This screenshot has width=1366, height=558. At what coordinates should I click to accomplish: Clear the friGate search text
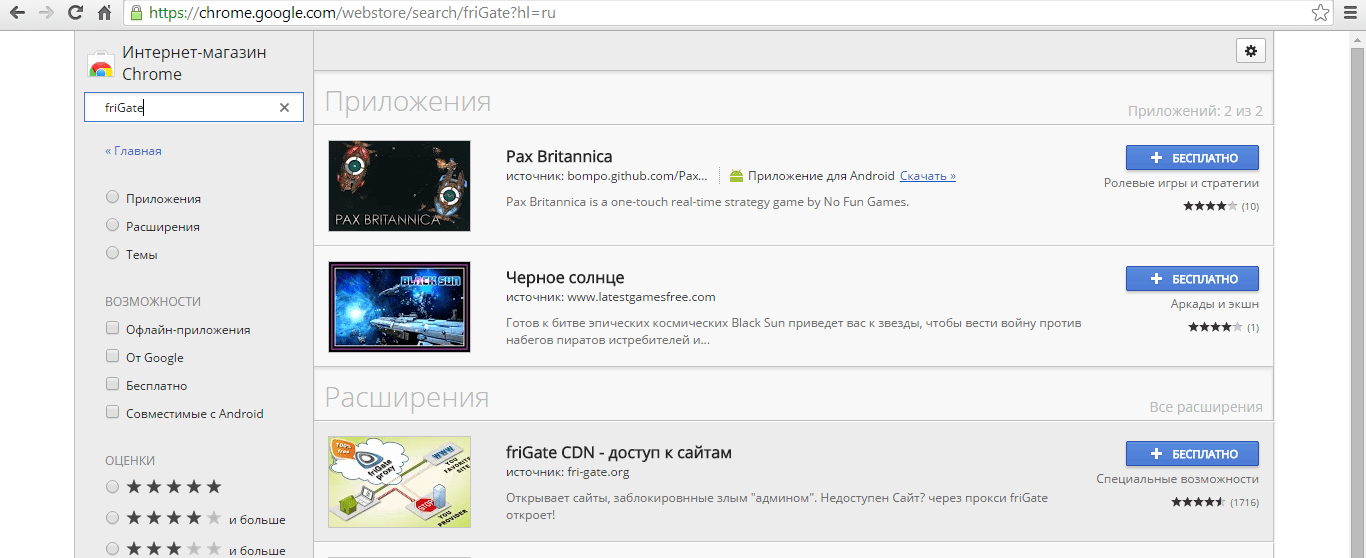click(x=284, y=108)
